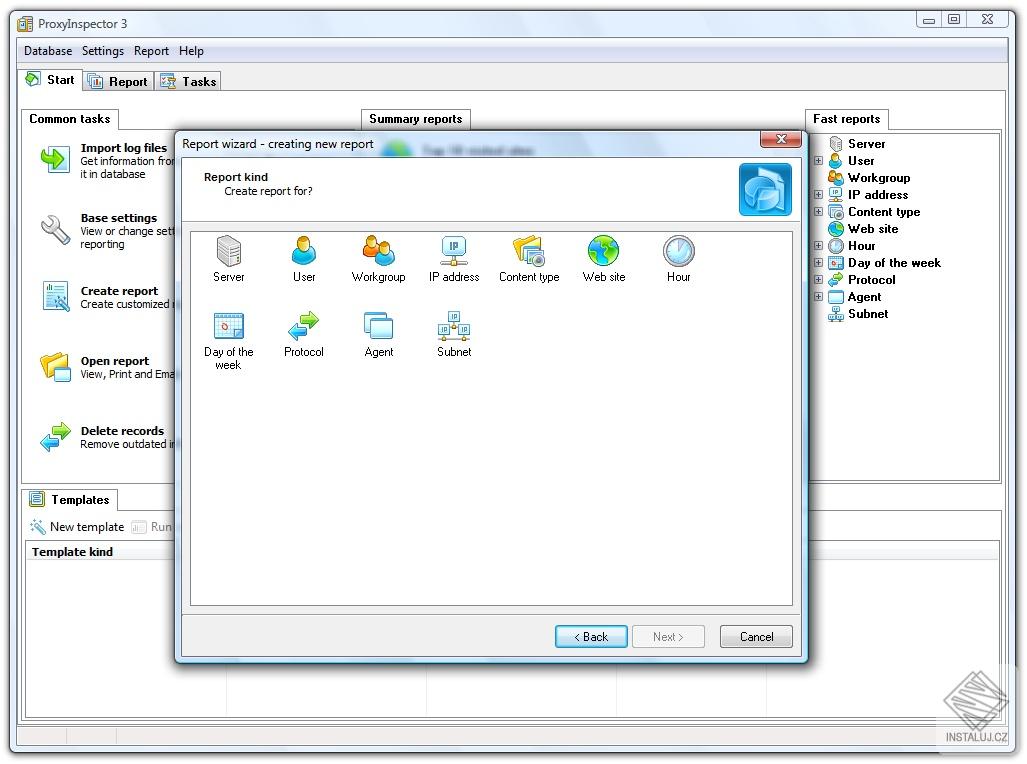
Task: Expand Agent node in Fast reports
Action: [818, 297]
